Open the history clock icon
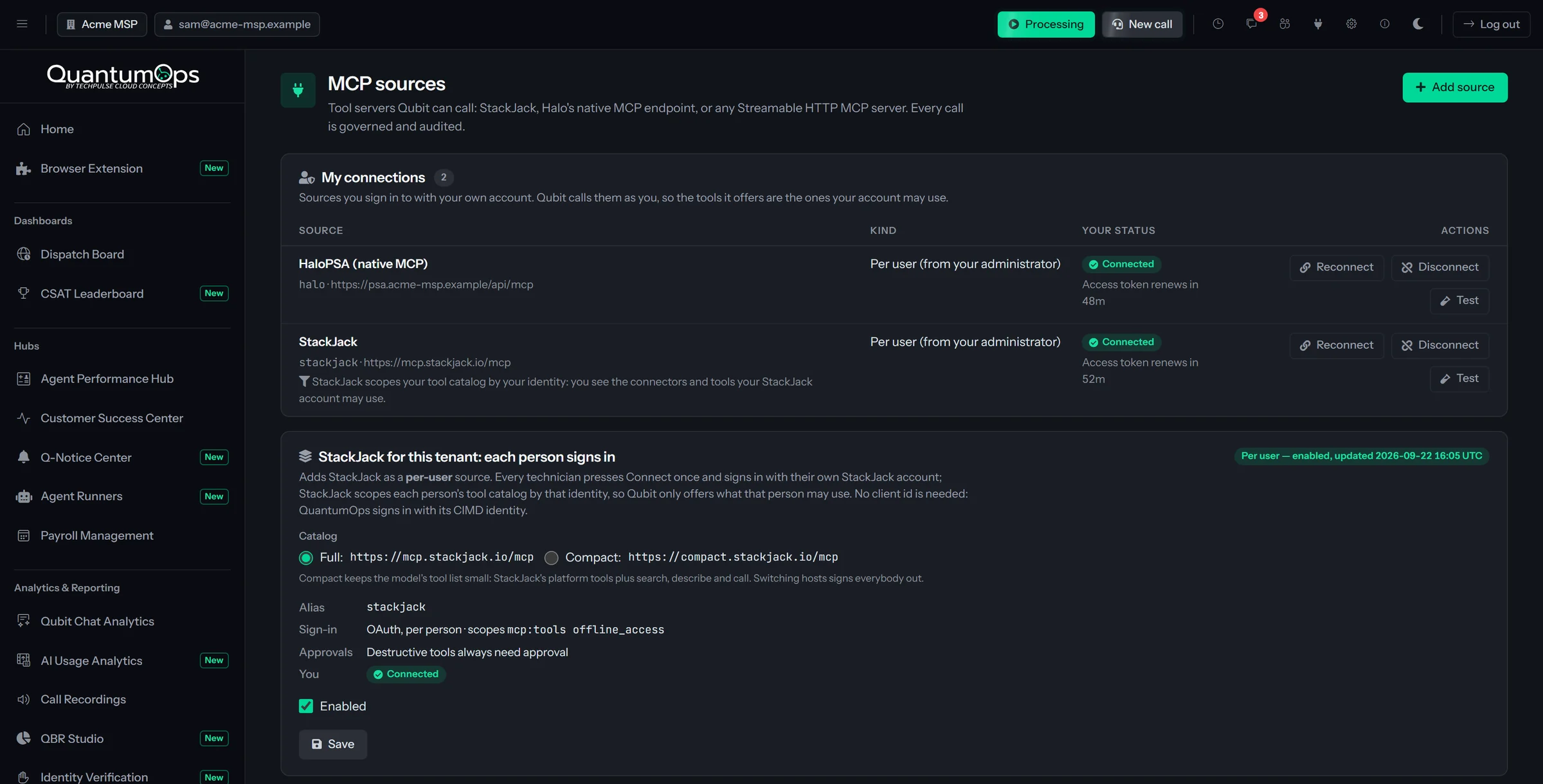 tap(1218, 24)
